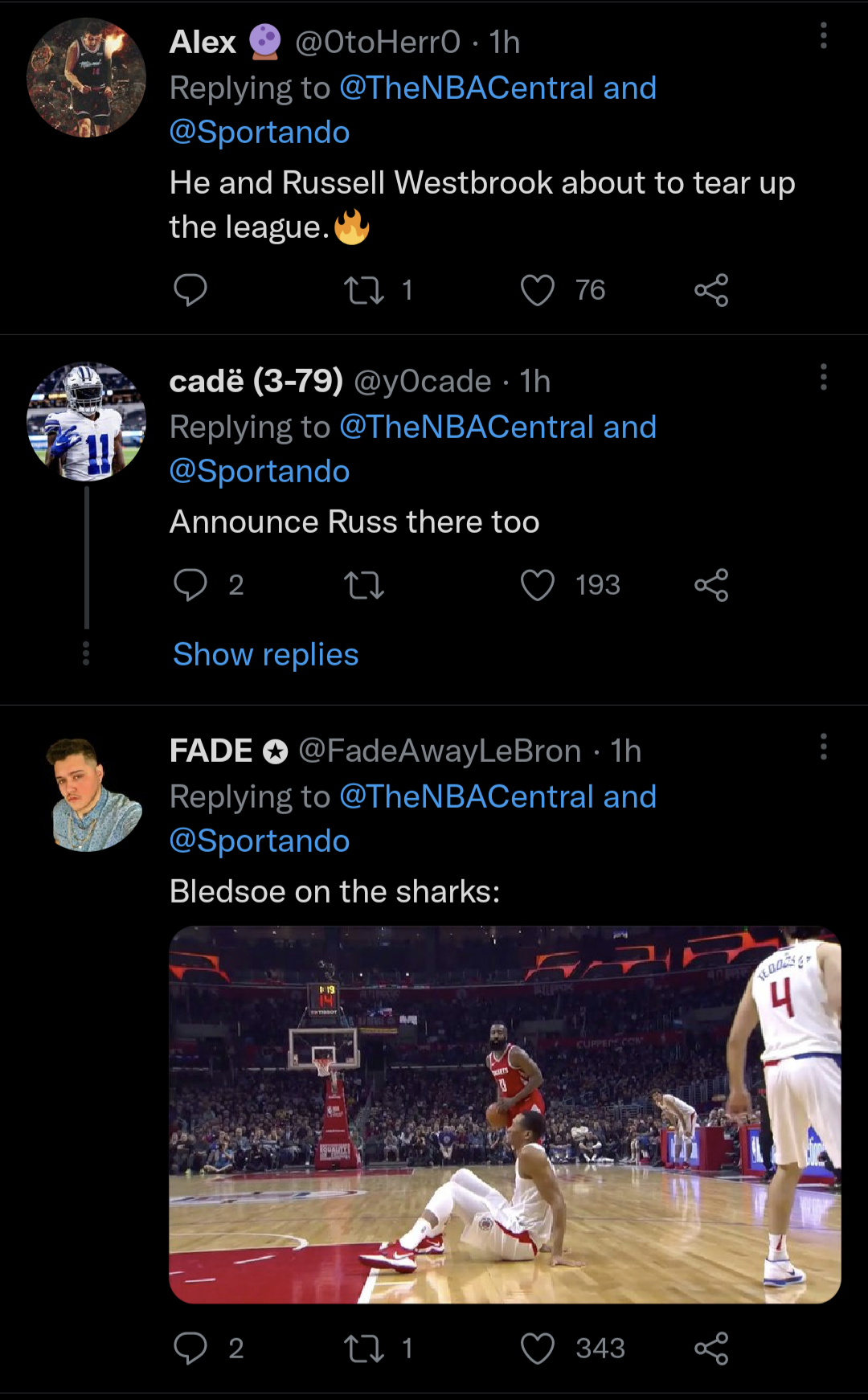Open cadë's Cowboys profile picture
Viewport: 868px width, 1400px height.
[87, 423]
